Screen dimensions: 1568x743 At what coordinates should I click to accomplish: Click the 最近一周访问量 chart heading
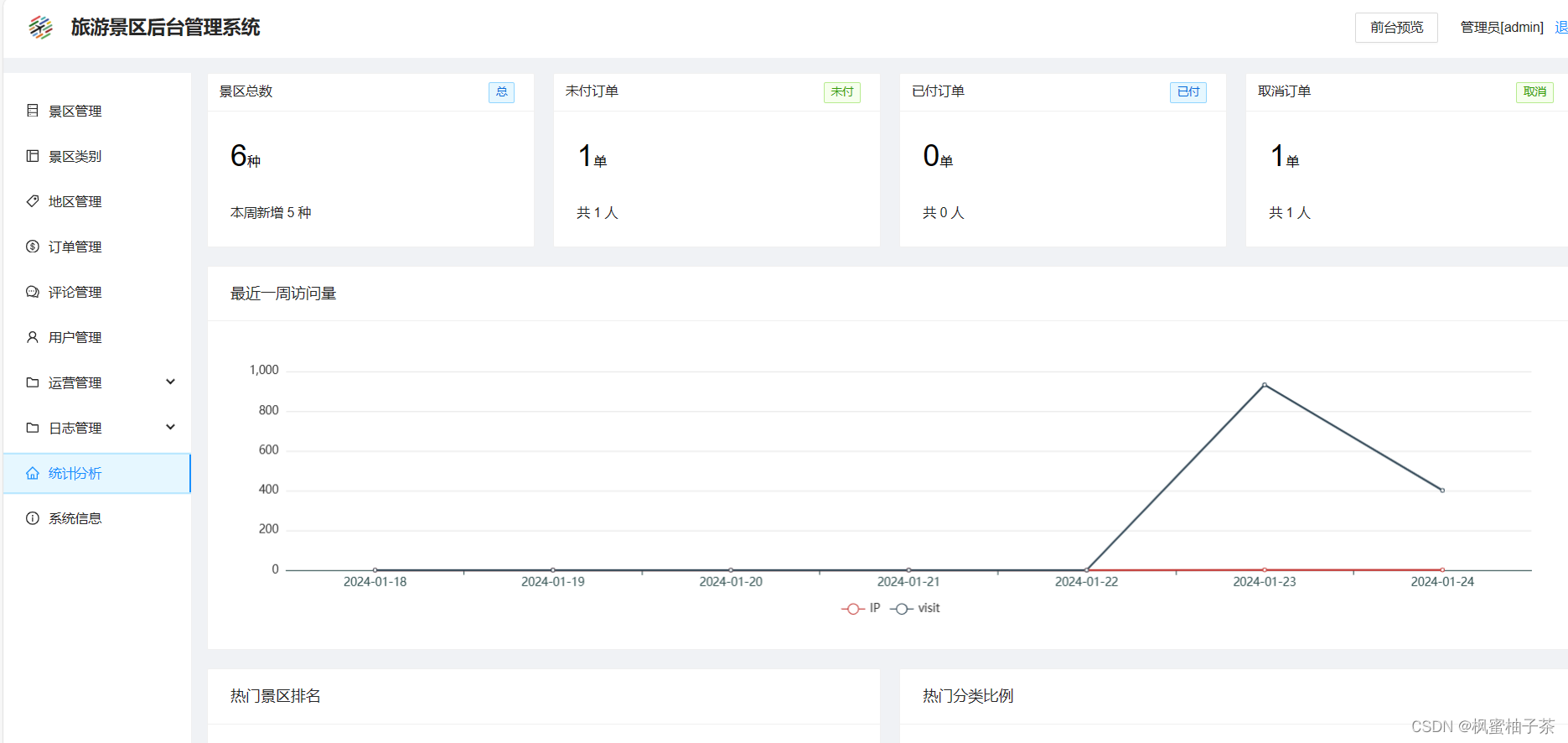[283, 294]
